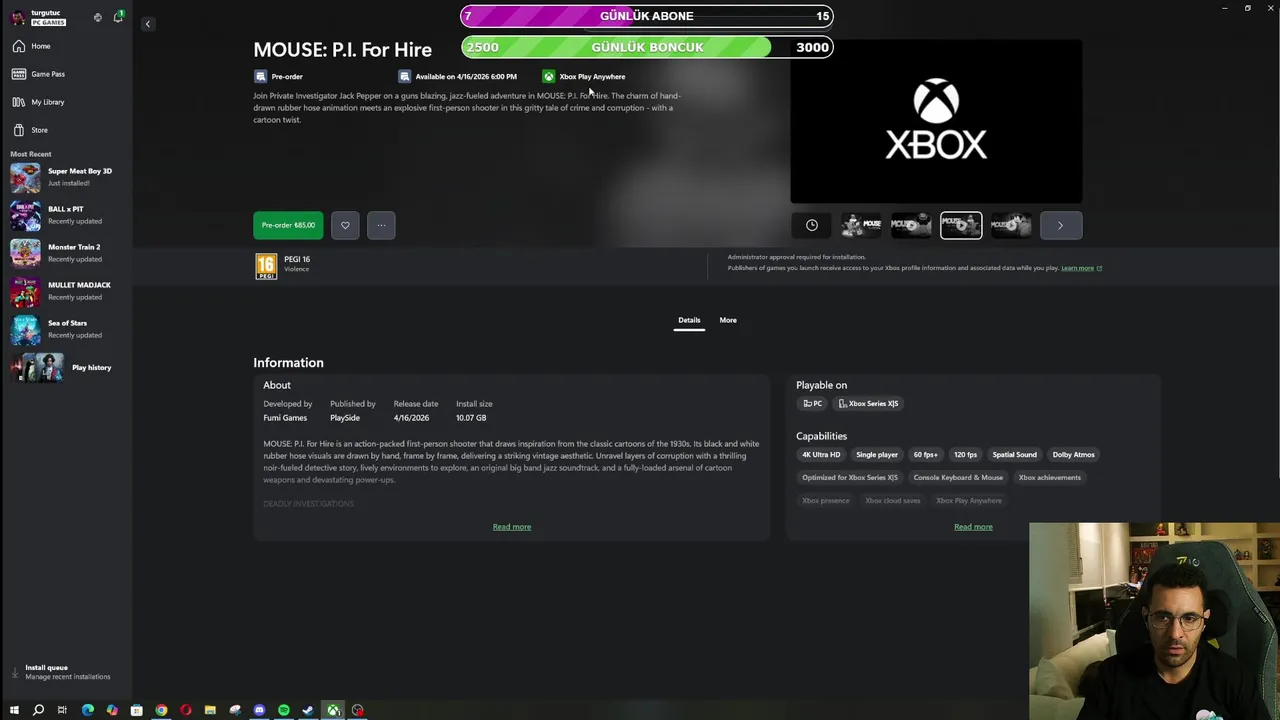Screen dimensions: 1280x720
Task: Select the first MOUSE screenshot thumbnail
Action: click(861, 225)
